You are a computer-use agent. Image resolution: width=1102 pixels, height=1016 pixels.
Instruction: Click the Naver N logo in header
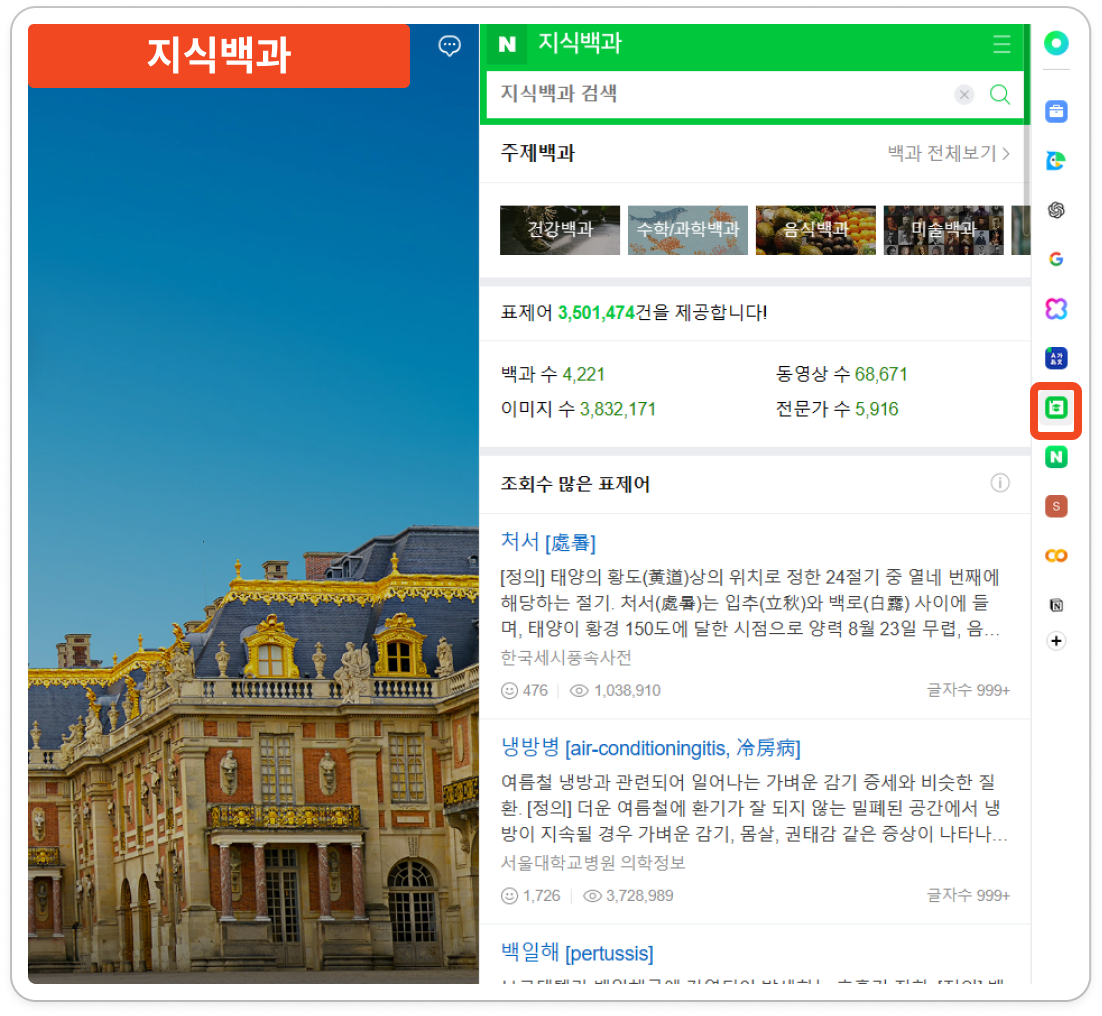point(507,44)
